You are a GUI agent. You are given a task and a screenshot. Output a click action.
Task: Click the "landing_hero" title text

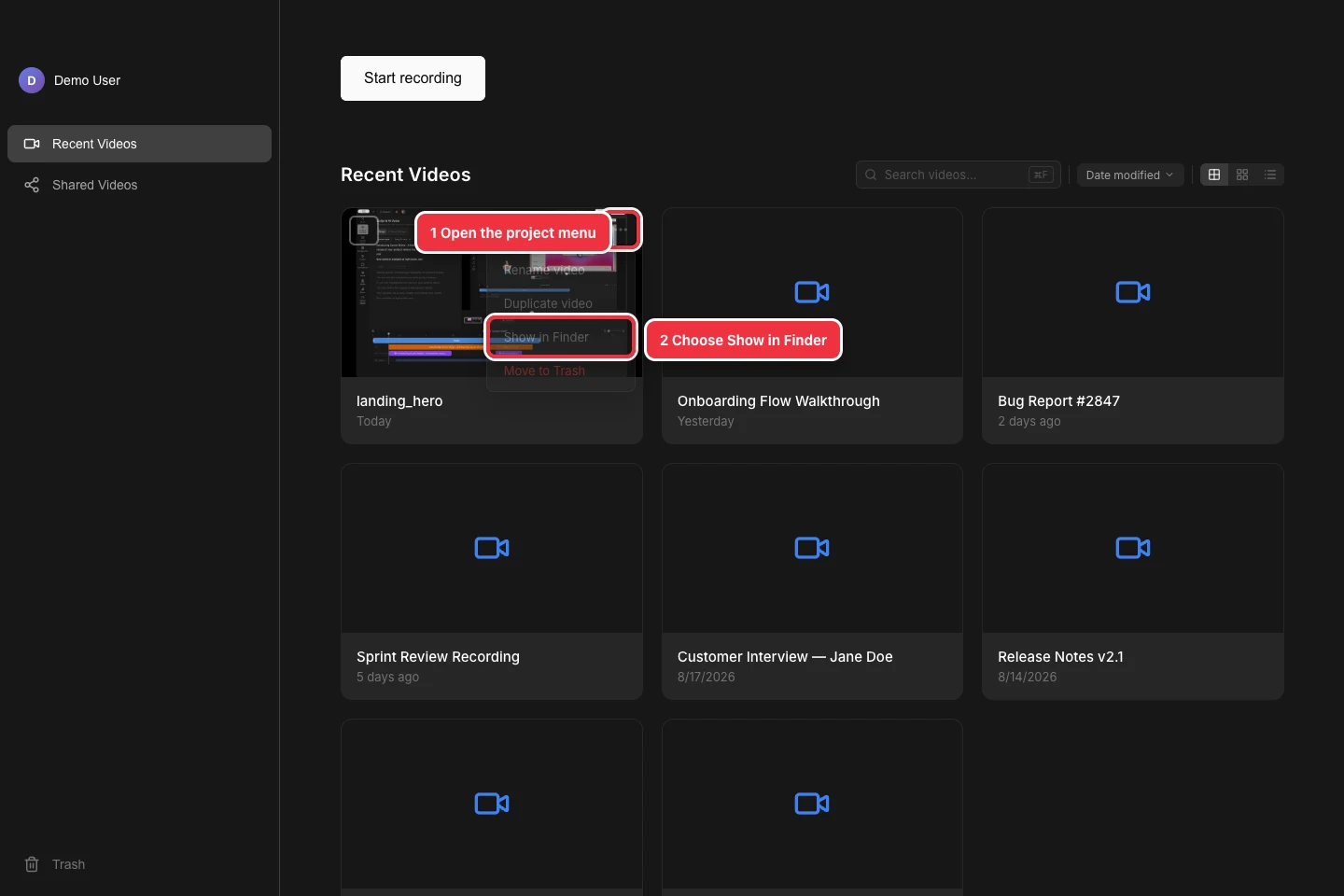(399, 401)
